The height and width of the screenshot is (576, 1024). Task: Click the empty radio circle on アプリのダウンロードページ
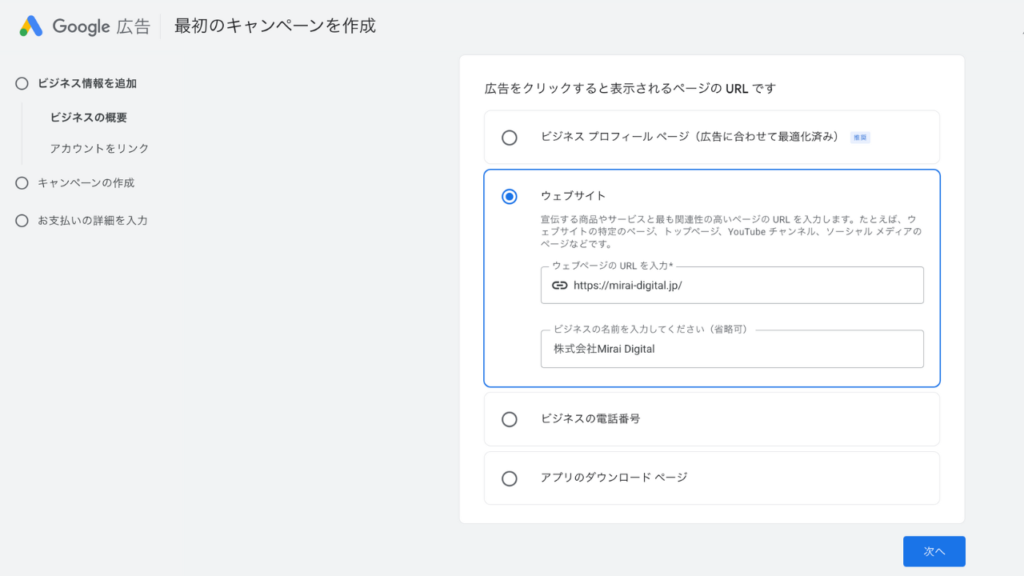(510, 478)
